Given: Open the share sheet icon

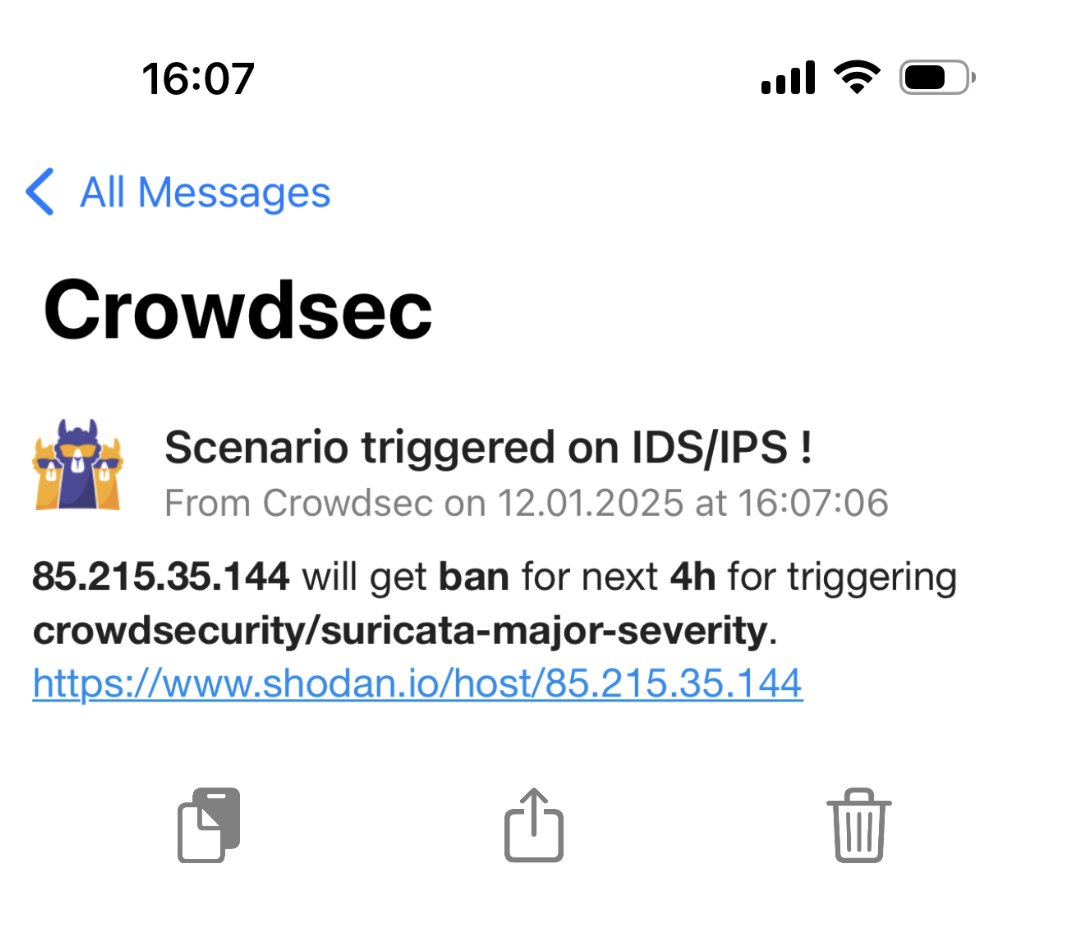Looking at the screenshot, I should (534, 823).
